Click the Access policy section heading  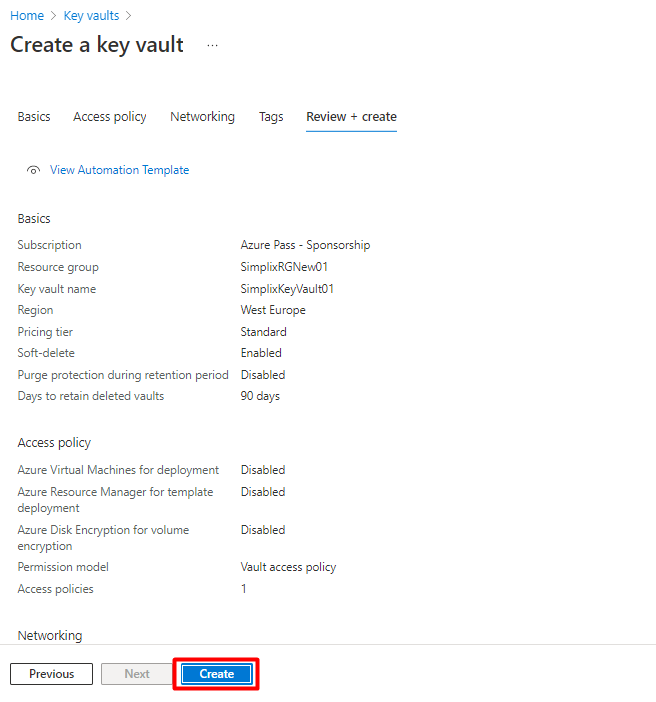coord(54,443)
